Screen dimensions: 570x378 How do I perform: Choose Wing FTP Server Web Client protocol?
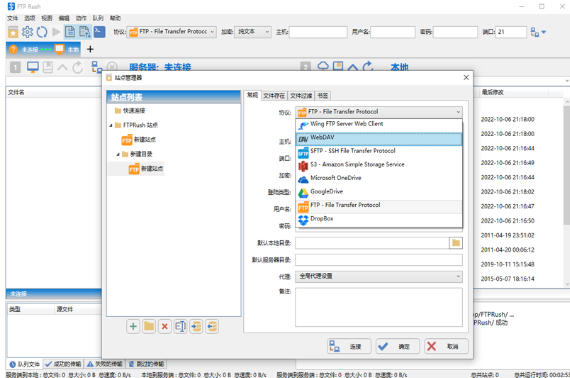379,125
